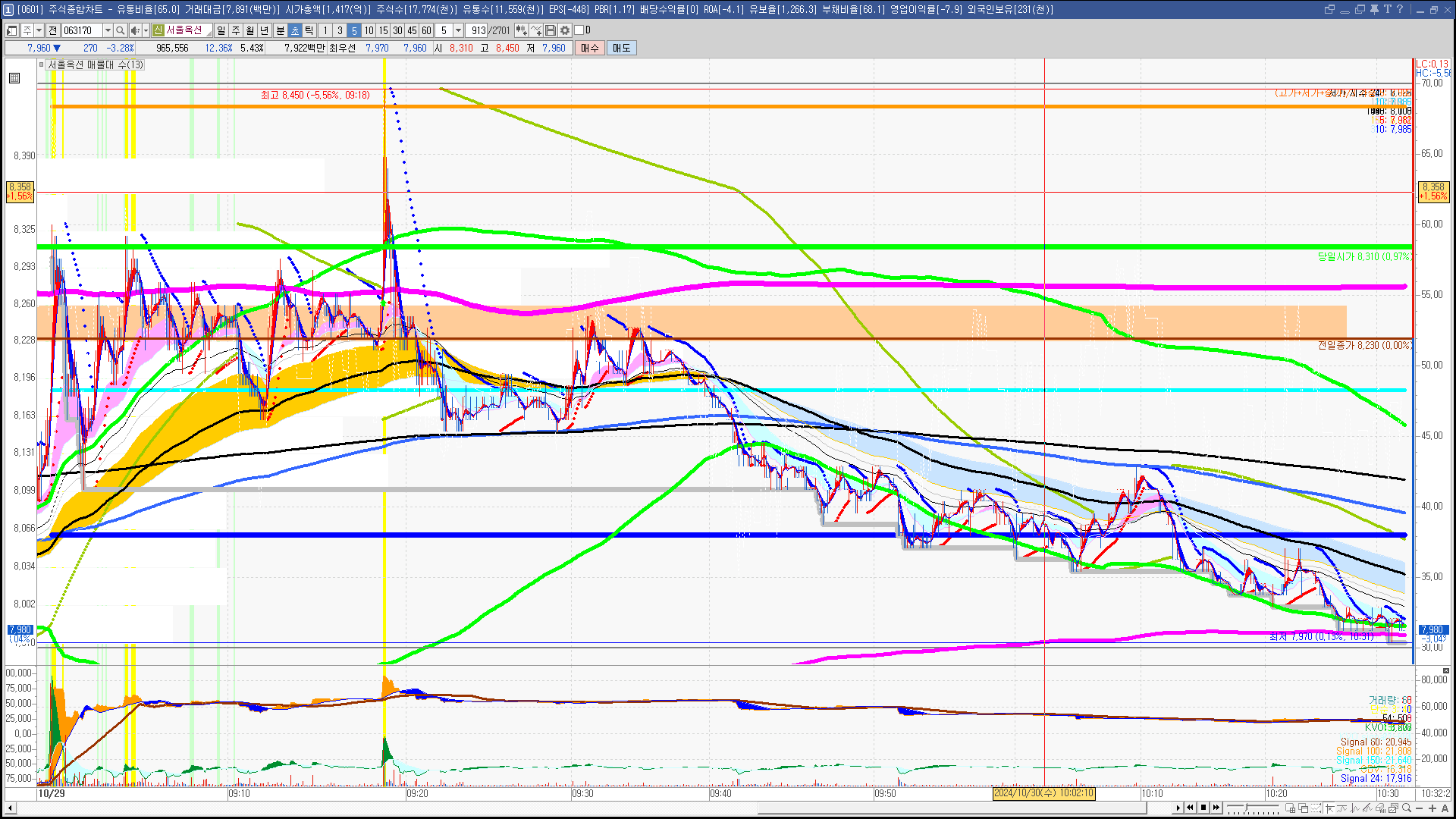
Task: Toggle the D checkbox
Action: [x=579, y=30]
